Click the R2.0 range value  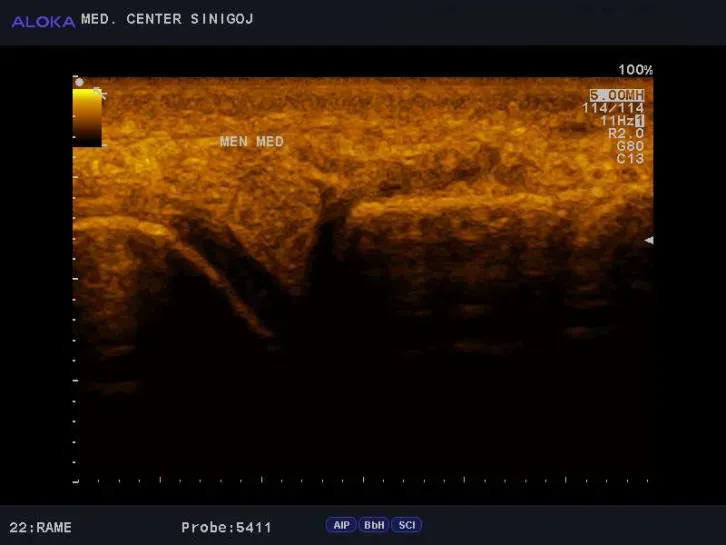tap(626, 133)
